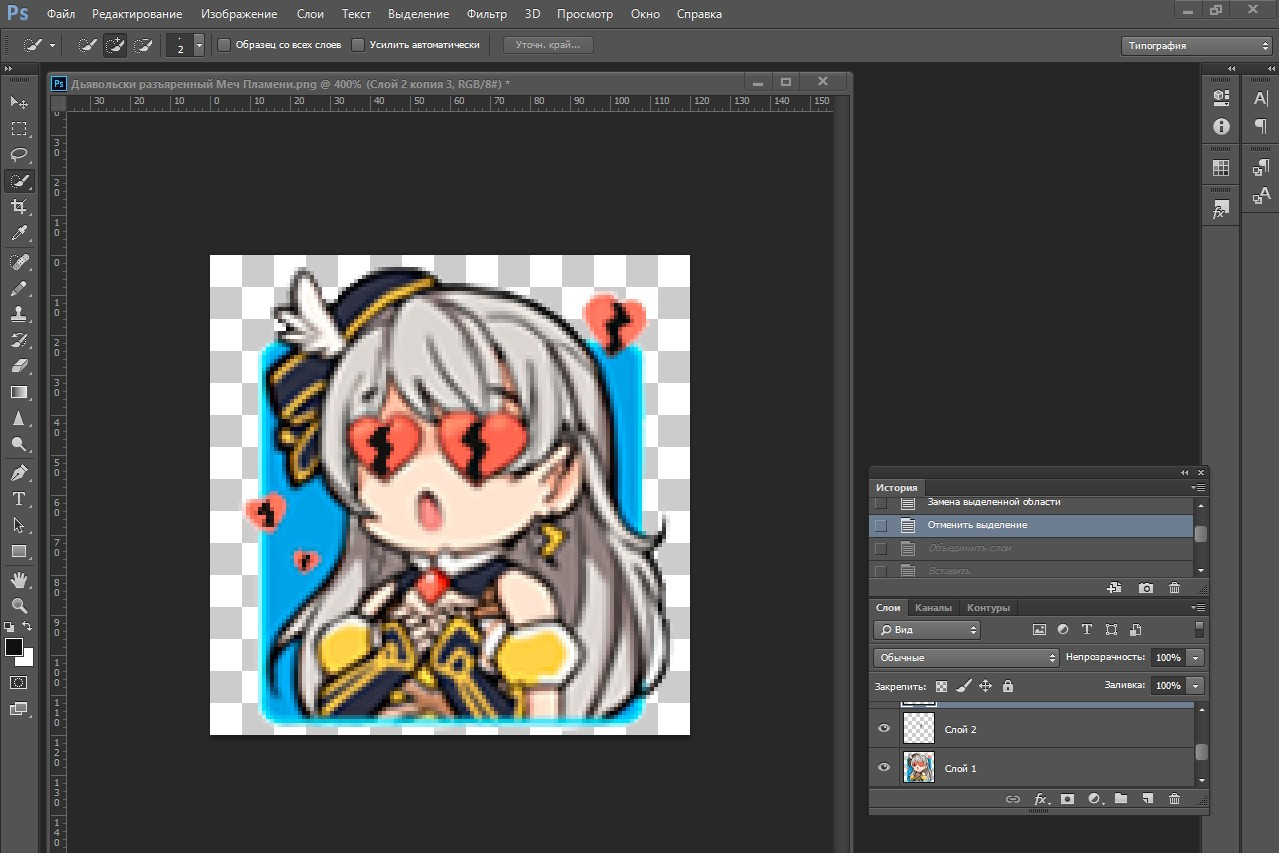Click the 'Уточн. край...' button
Image resolution: width=1279 pixels, height=853 pixels.
coord(548,45)
